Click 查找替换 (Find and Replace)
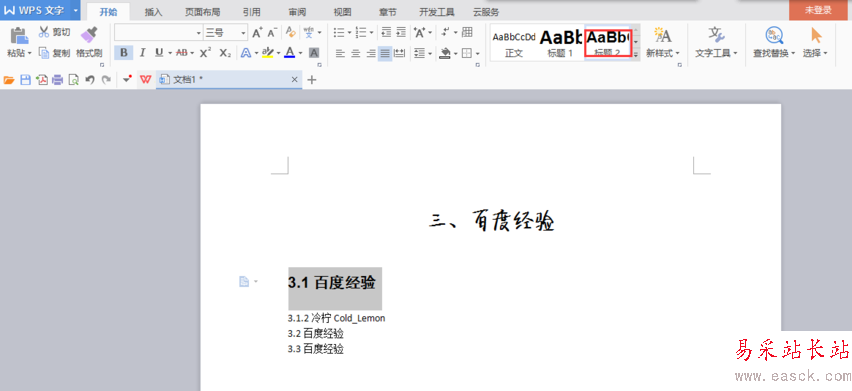 (x=774, y=42)
